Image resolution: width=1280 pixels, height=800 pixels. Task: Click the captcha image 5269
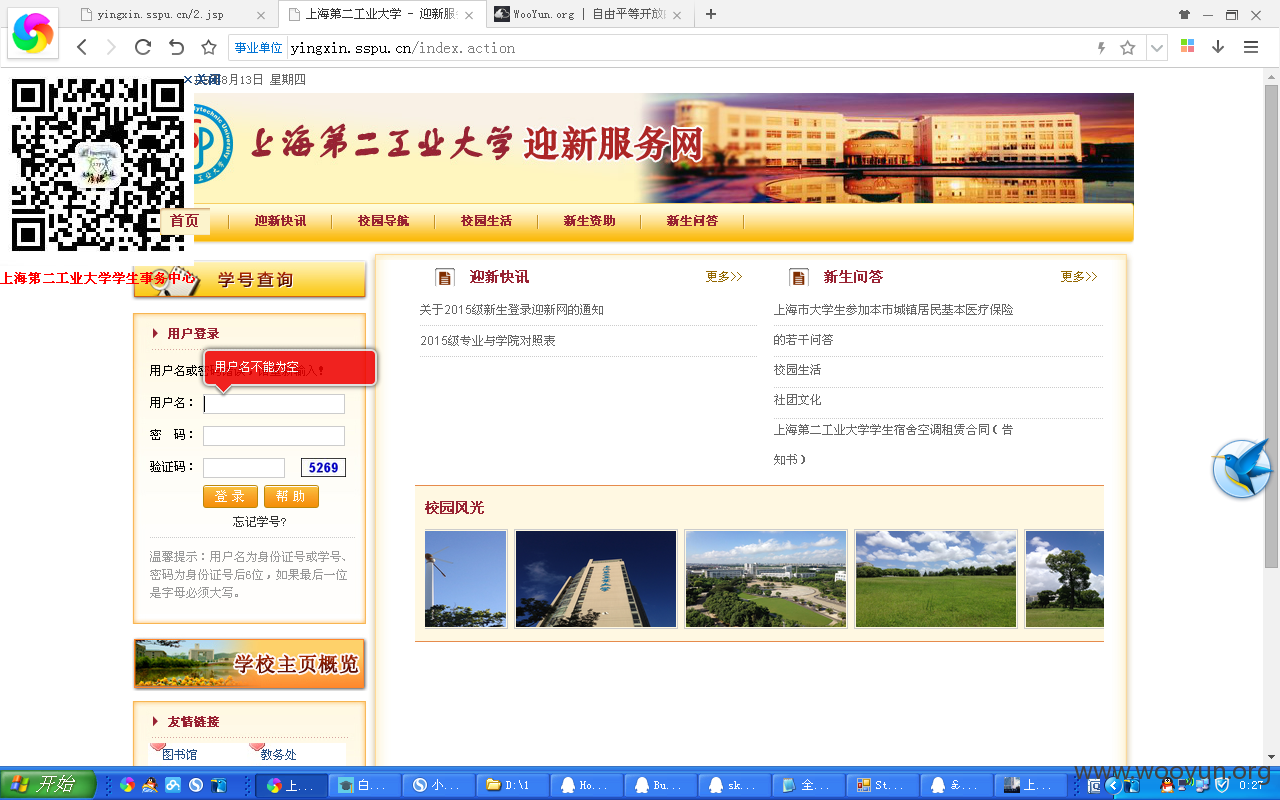point(323,468)
